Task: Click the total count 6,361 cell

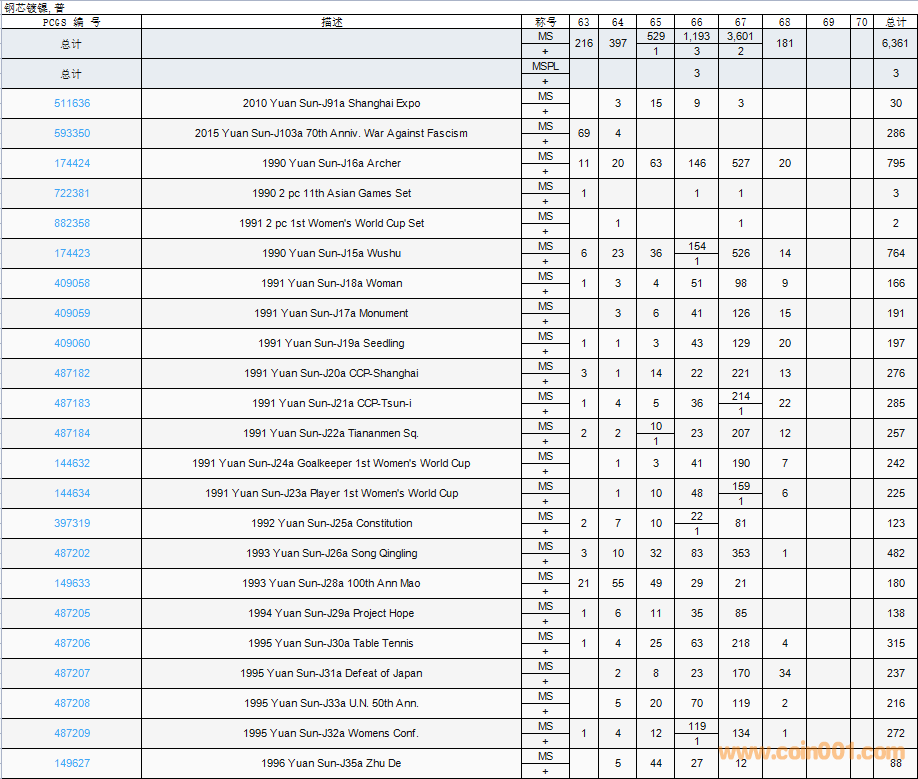Action: coord(895,43)
